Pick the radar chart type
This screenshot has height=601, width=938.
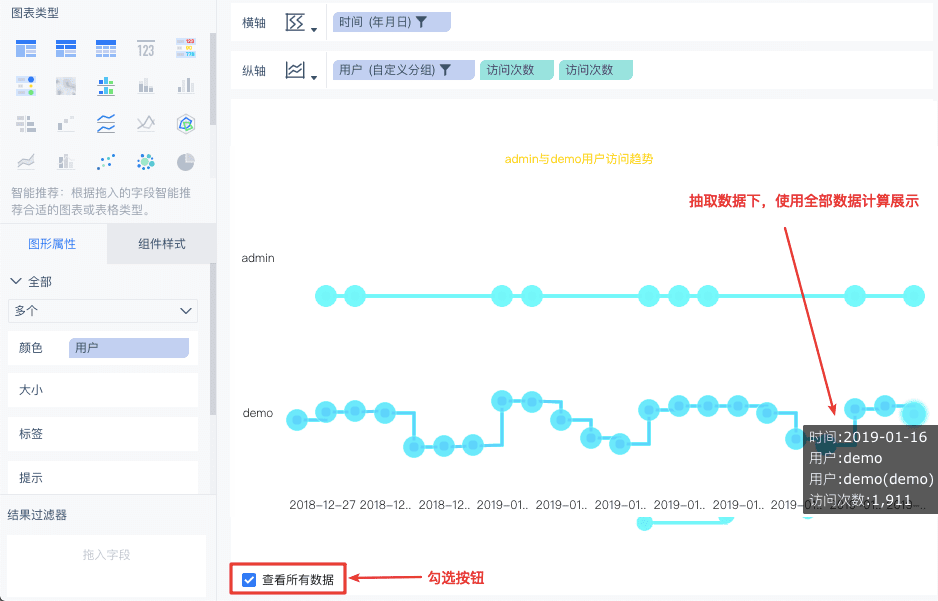pyautogui.click(x=186, y=124)
